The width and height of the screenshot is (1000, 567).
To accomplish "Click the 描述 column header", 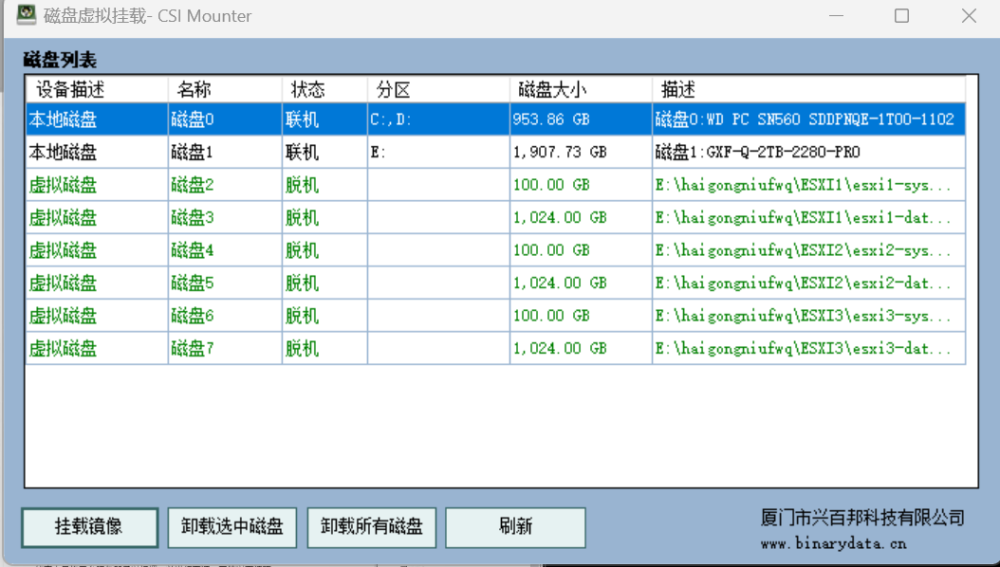I will coord(808,90).
